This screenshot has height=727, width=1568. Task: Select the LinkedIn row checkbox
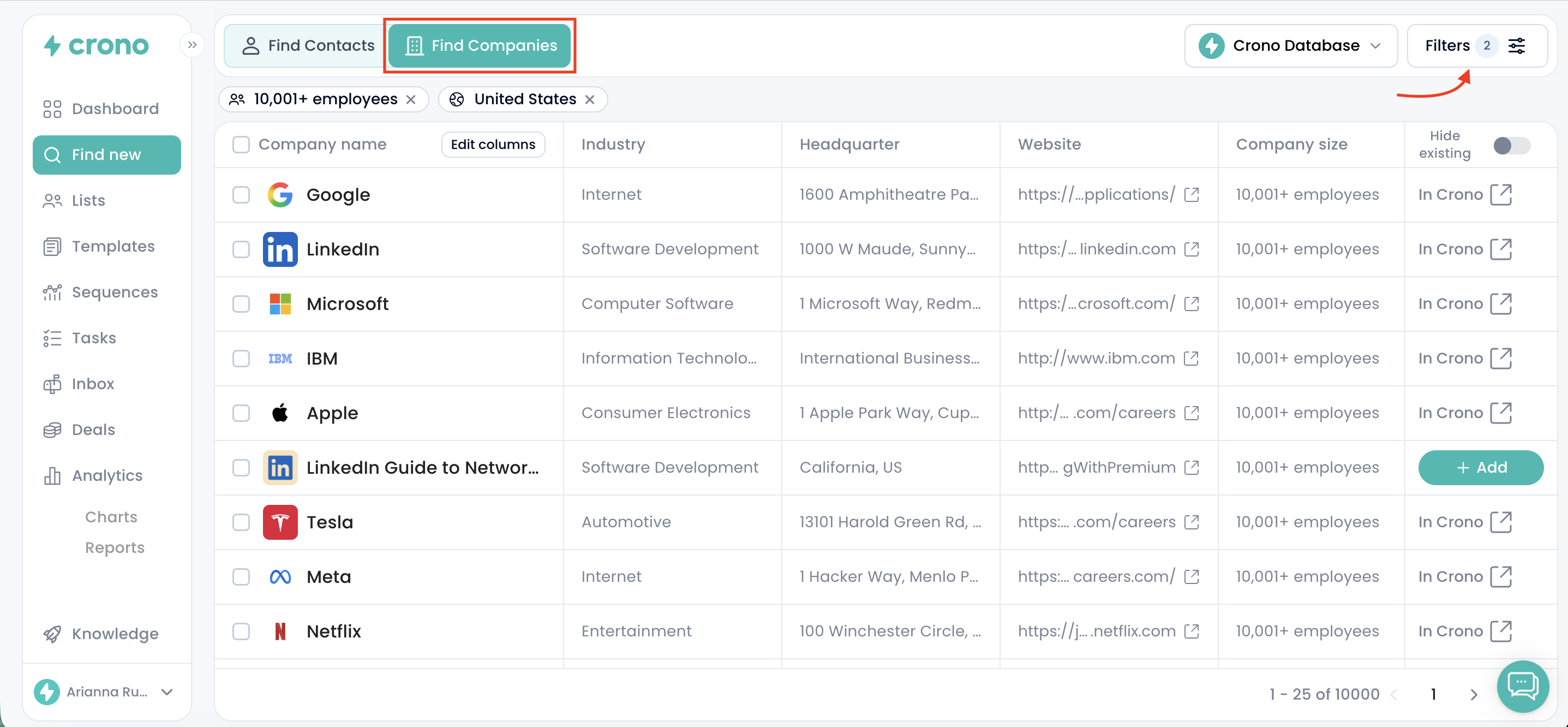tap(241, 249)
